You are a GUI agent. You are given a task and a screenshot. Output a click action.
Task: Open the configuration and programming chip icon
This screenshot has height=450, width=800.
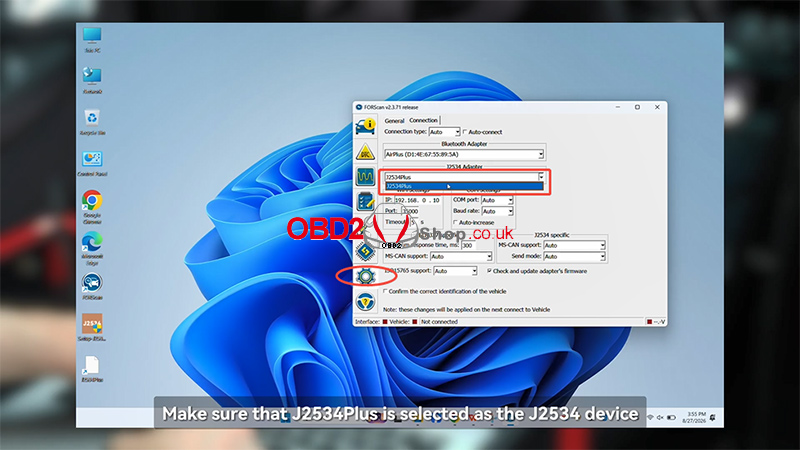[x=365, y=251]
